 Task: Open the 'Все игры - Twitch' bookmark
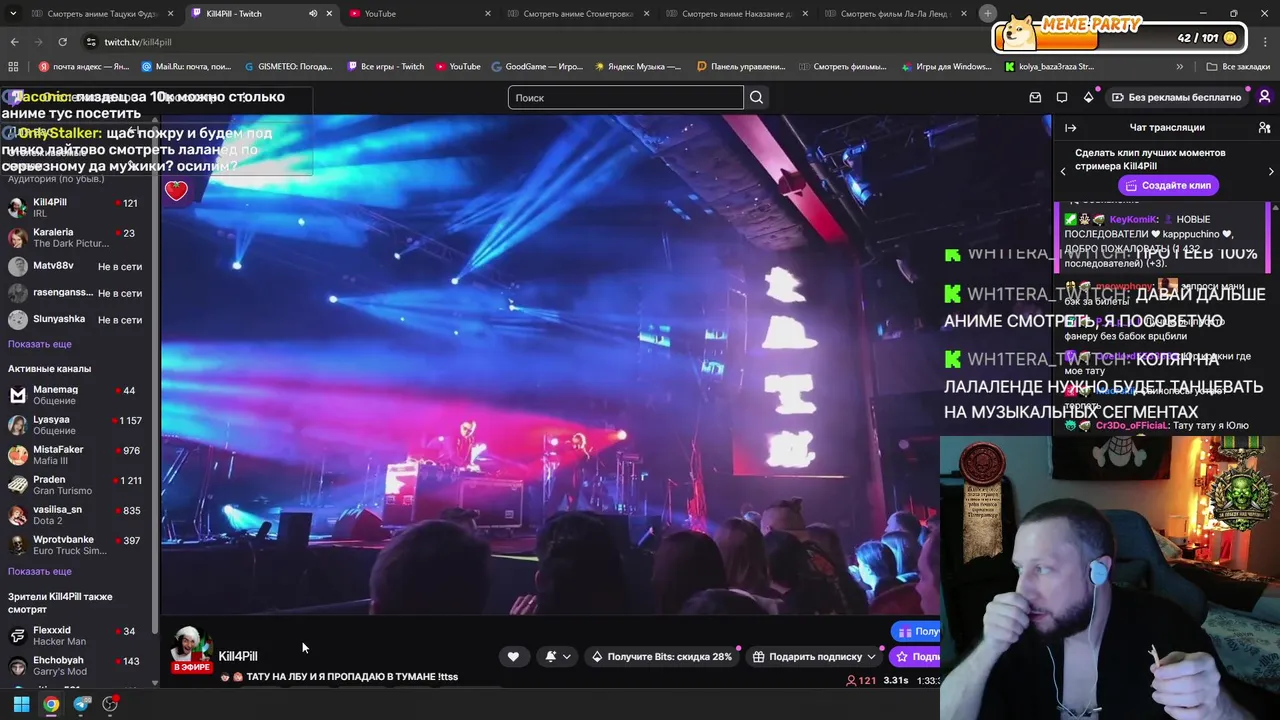coord(386,66)
